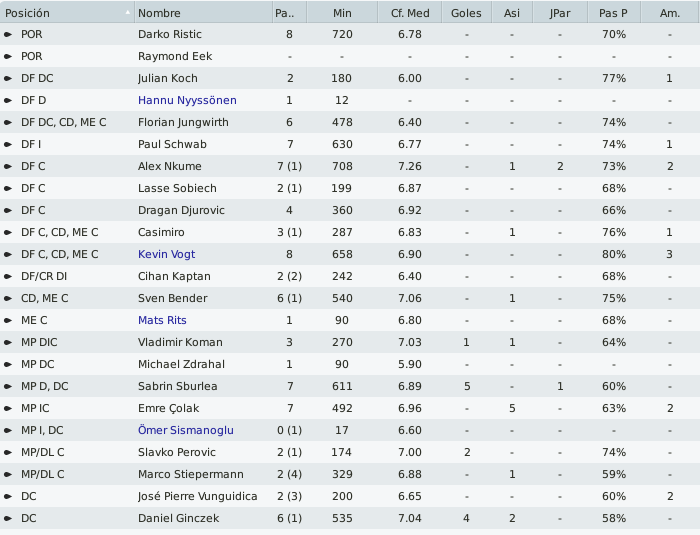This screenshot has width=700, height=535.
Task: Click the Min minutes column header
Action: click(x=342, y=13)
